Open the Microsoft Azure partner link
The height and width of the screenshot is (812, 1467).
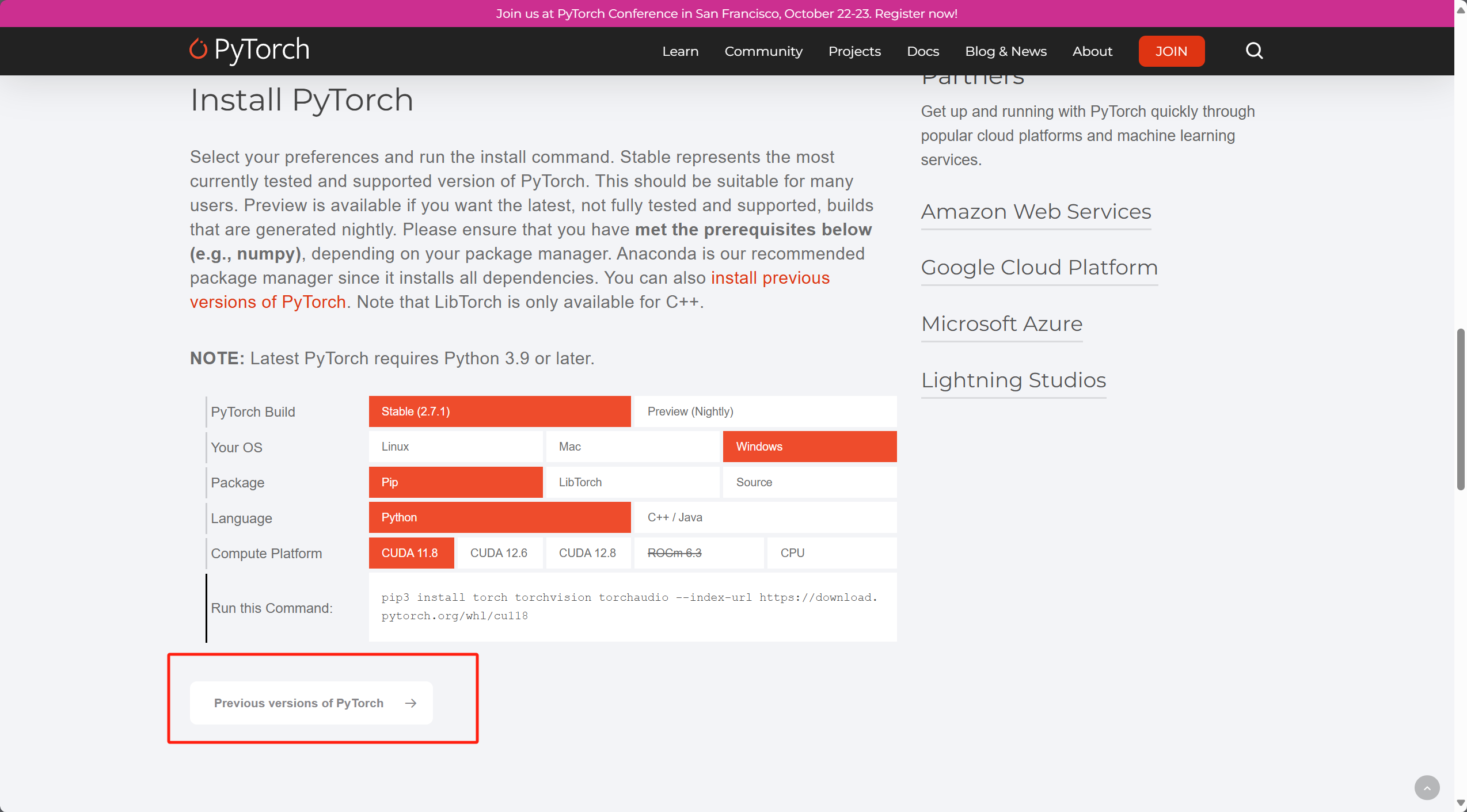[1002, 323]
